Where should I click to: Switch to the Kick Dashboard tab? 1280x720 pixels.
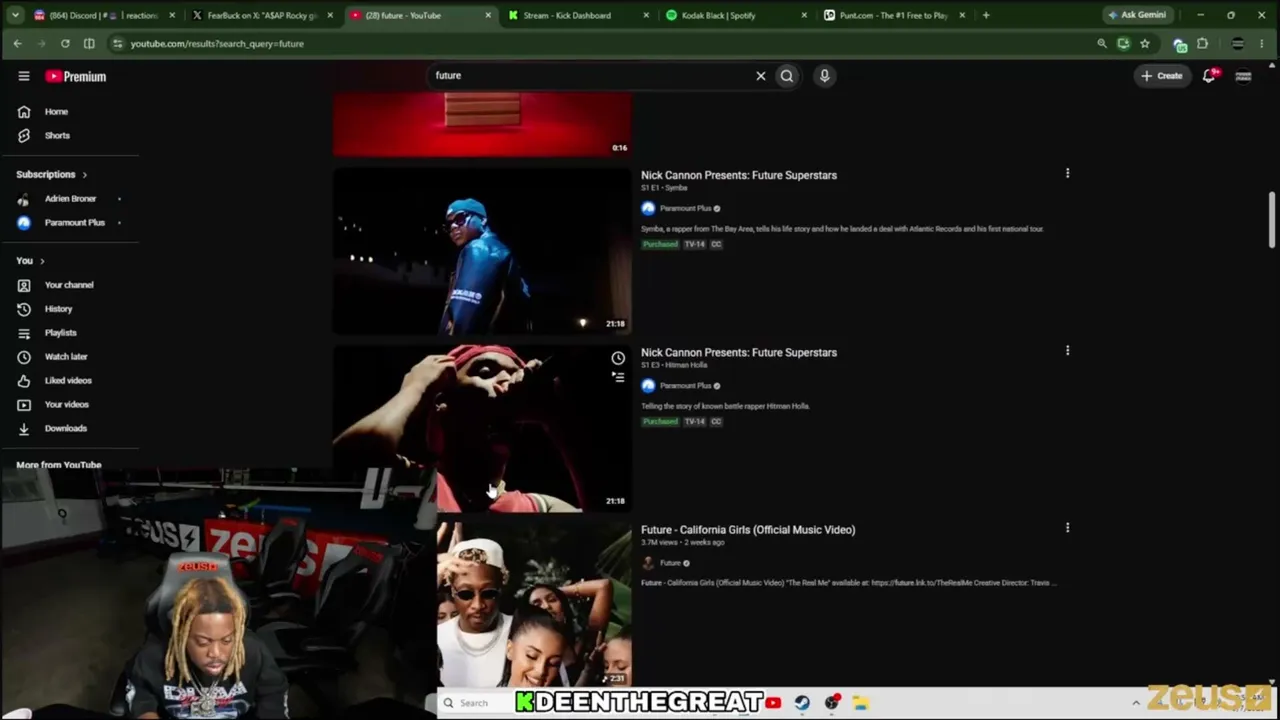coord(578,15)
